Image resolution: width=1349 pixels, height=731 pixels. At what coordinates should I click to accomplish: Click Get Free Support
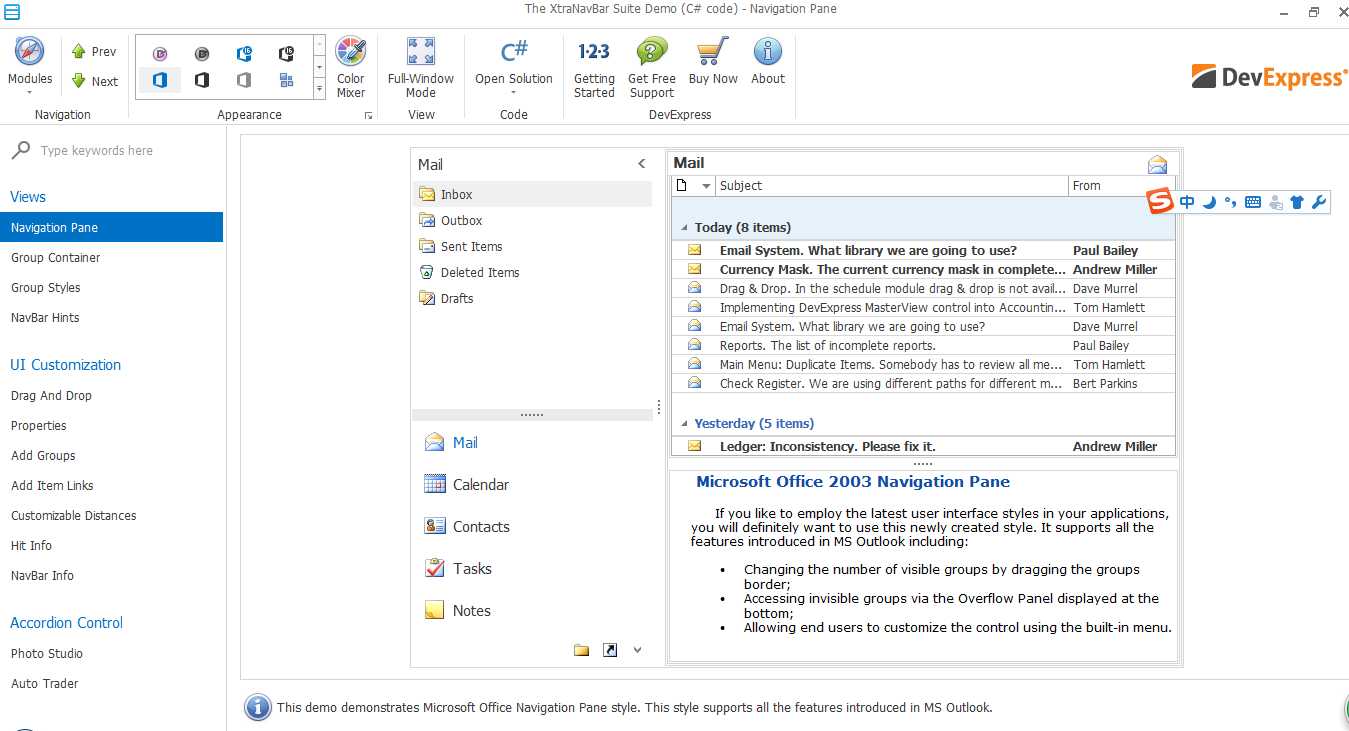point(652,67)
